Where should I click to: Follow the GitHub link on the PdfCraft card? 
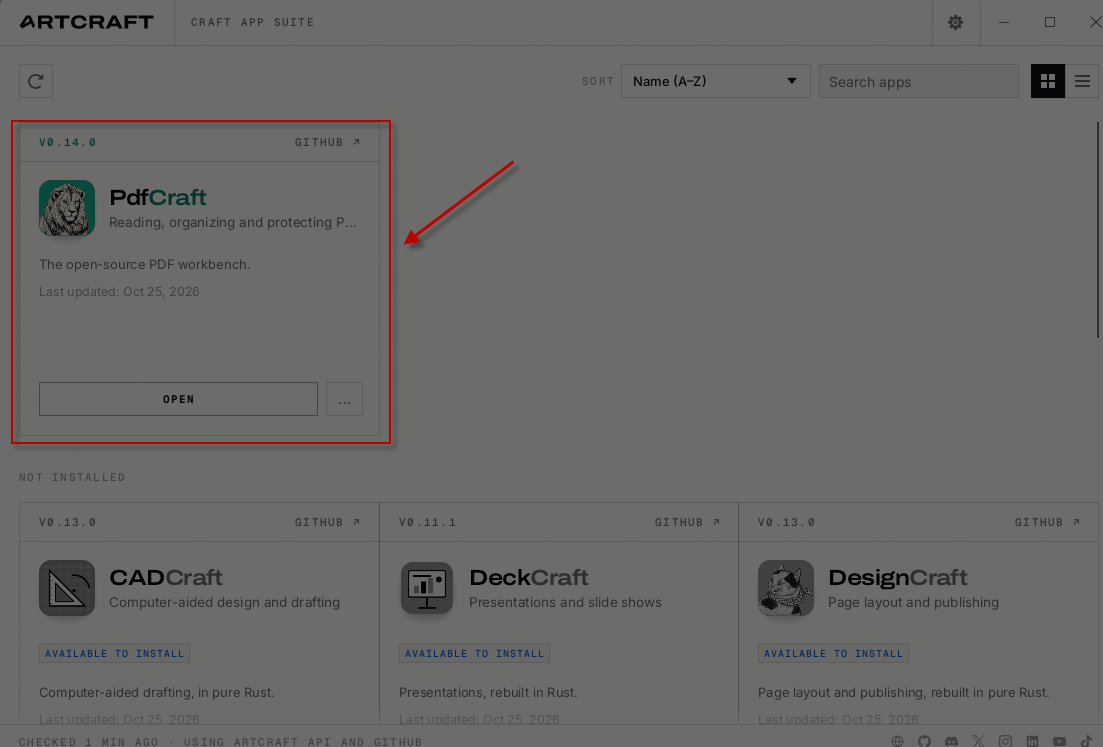(x=327, y=142)
